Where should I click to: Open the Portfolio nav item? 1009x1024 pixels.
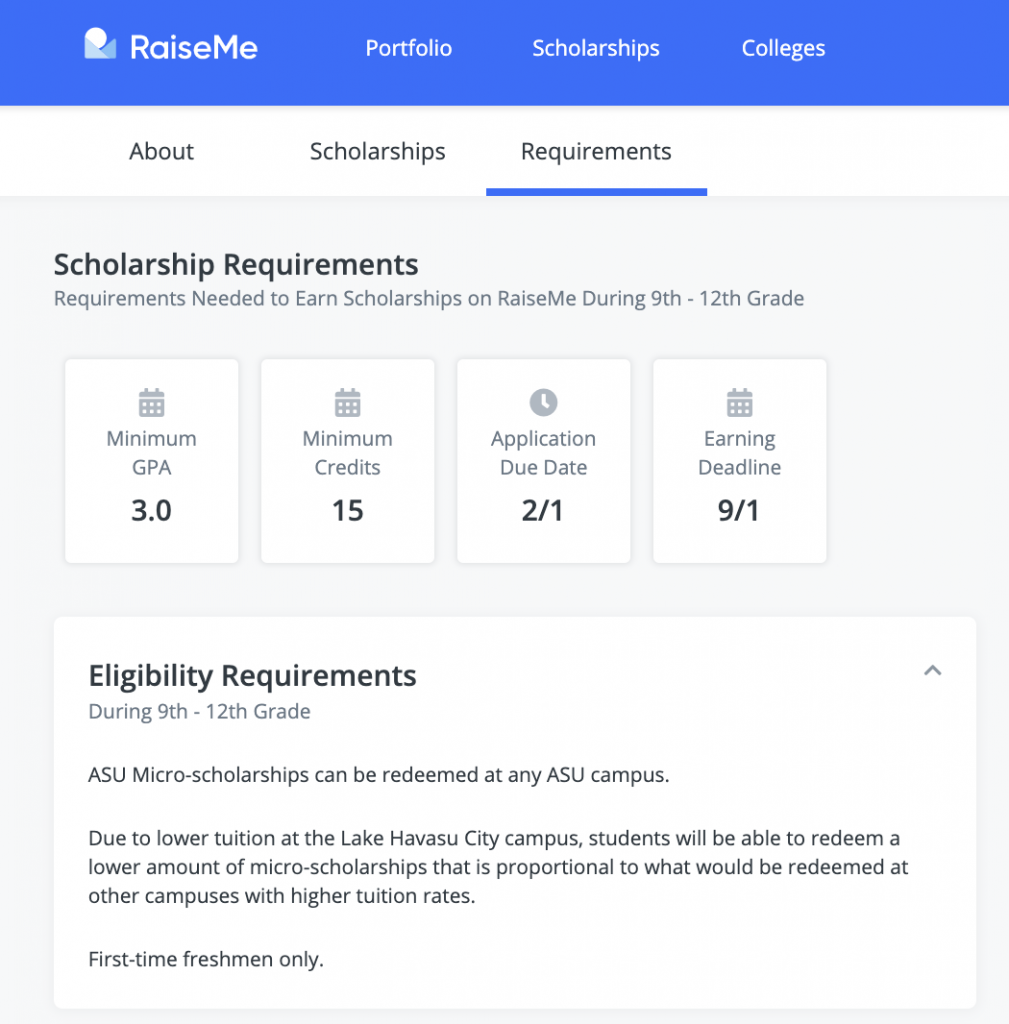coord(409,48)
